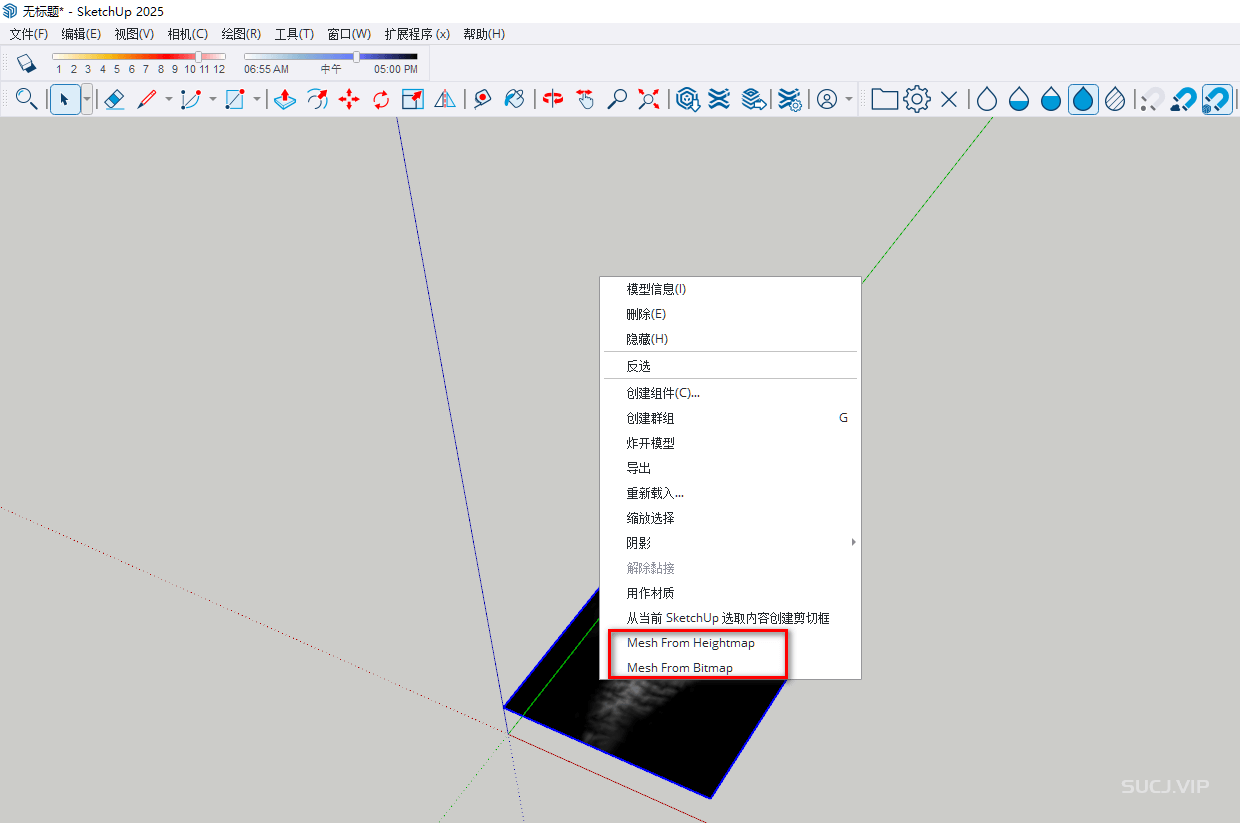Open the Search tool with magnifier icon
Screen dimensions: 1240x823
click(27, 99)
